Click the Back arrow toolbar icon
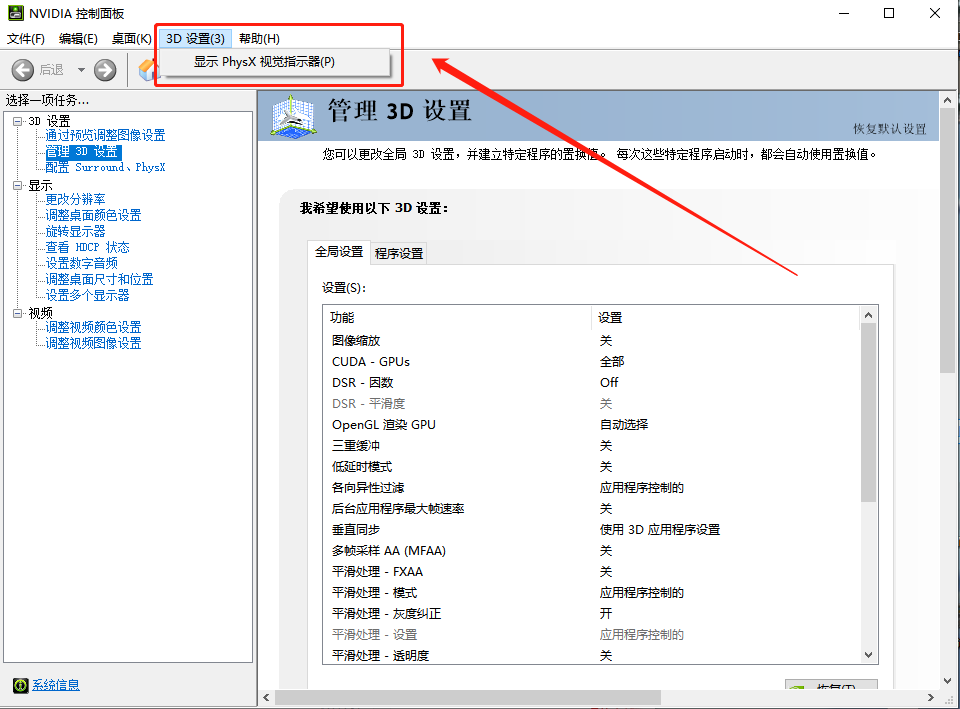The image size is (960, 709). pyautogui.click(x=23, y=70)
